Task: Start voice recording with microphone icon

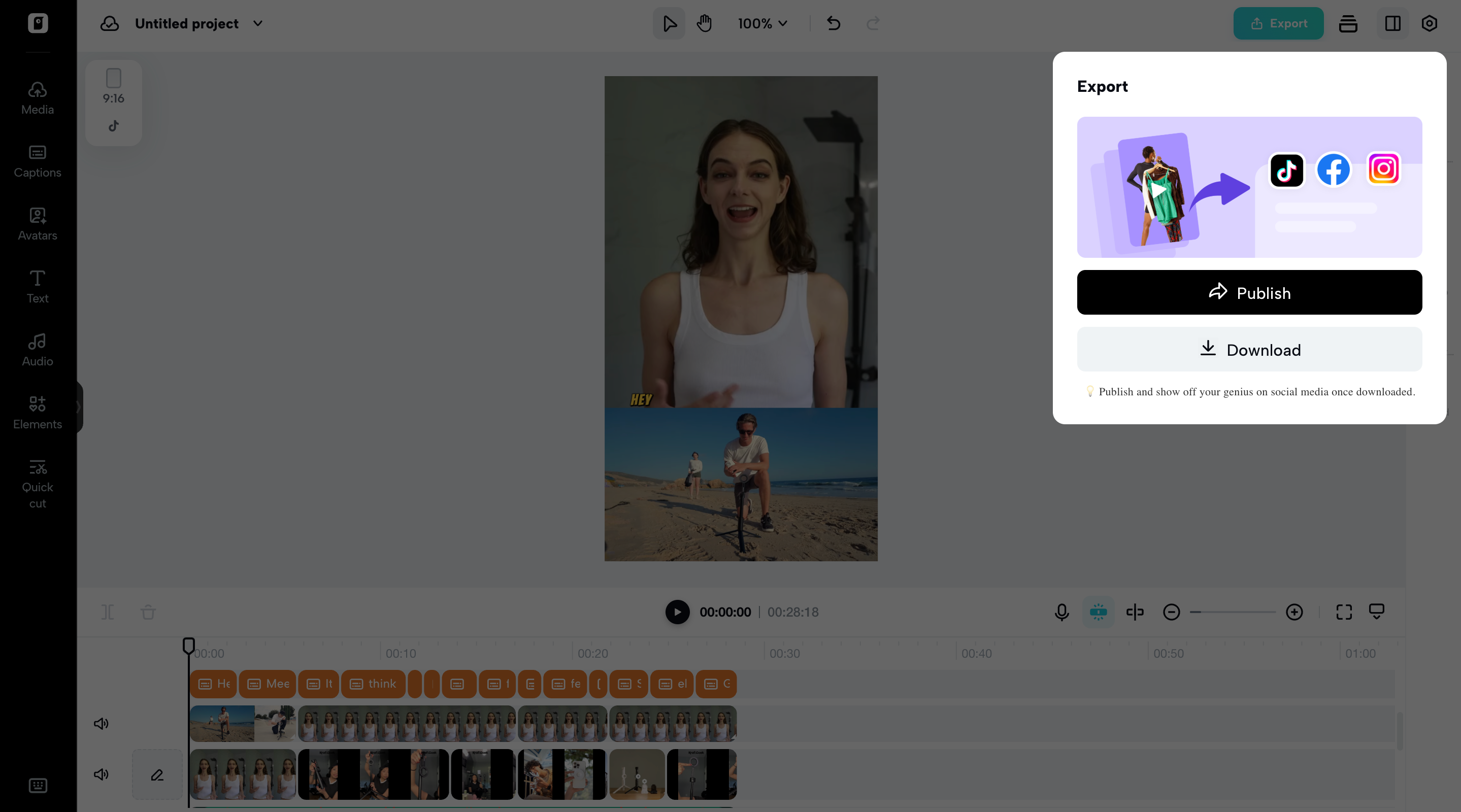Action: (x=1061, y=612)
